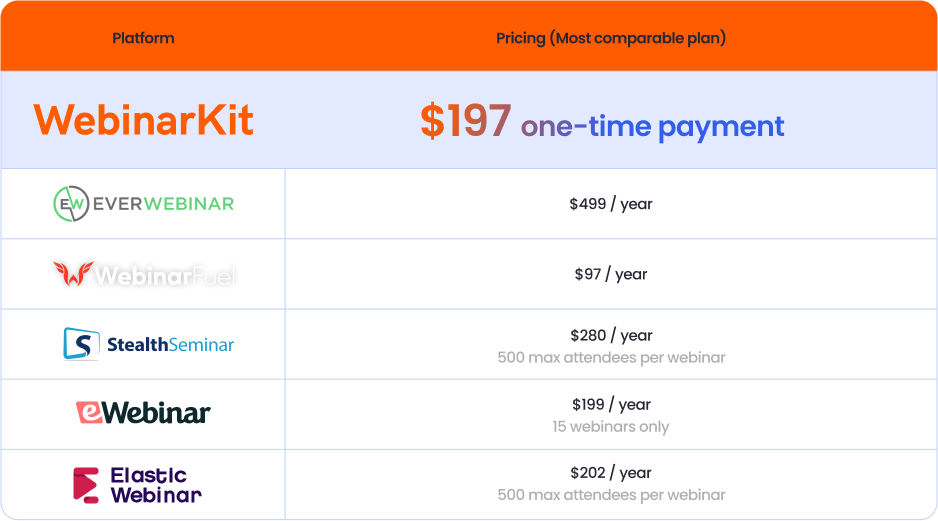This screenshot has width=938, height=521.
Task: Click the EVERWEBINAR logo text
Action: tap(163, 204)
